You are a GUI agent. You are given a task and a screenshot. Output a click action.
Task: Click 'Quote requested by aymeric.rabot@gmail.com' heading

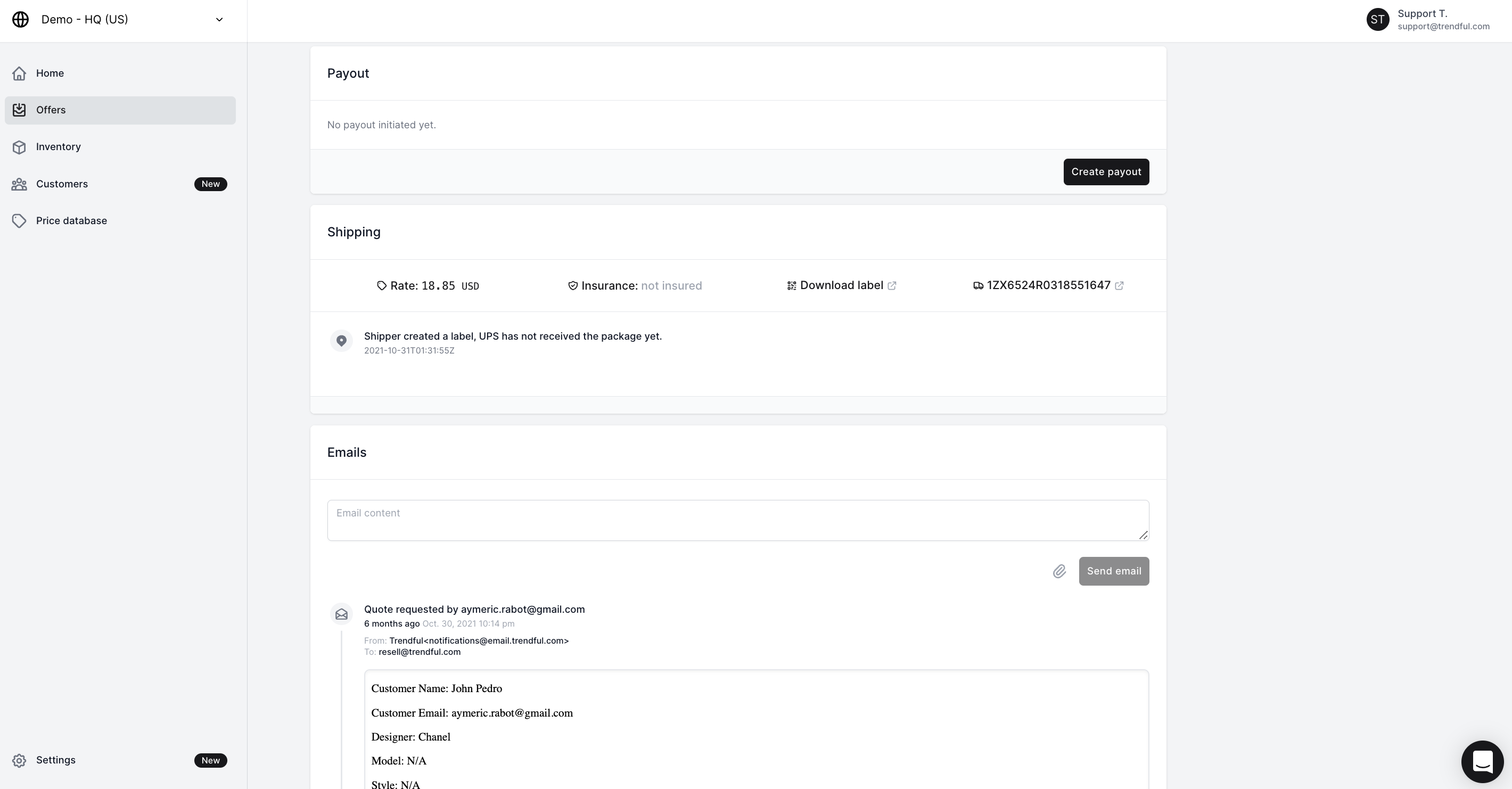(474, 610)
